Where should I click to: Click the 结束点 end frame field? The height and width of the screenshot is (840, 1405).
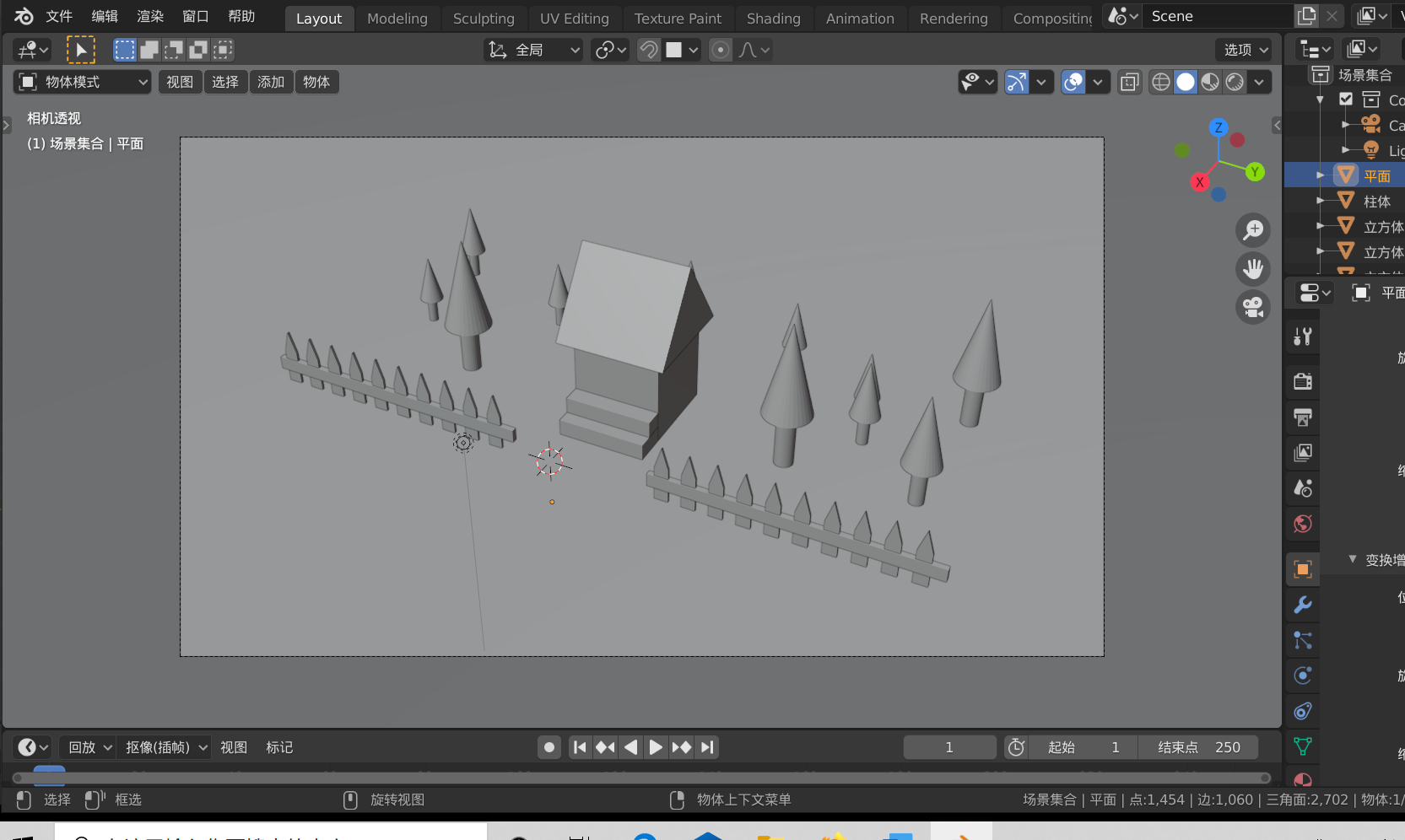(x=1198, y=747)
